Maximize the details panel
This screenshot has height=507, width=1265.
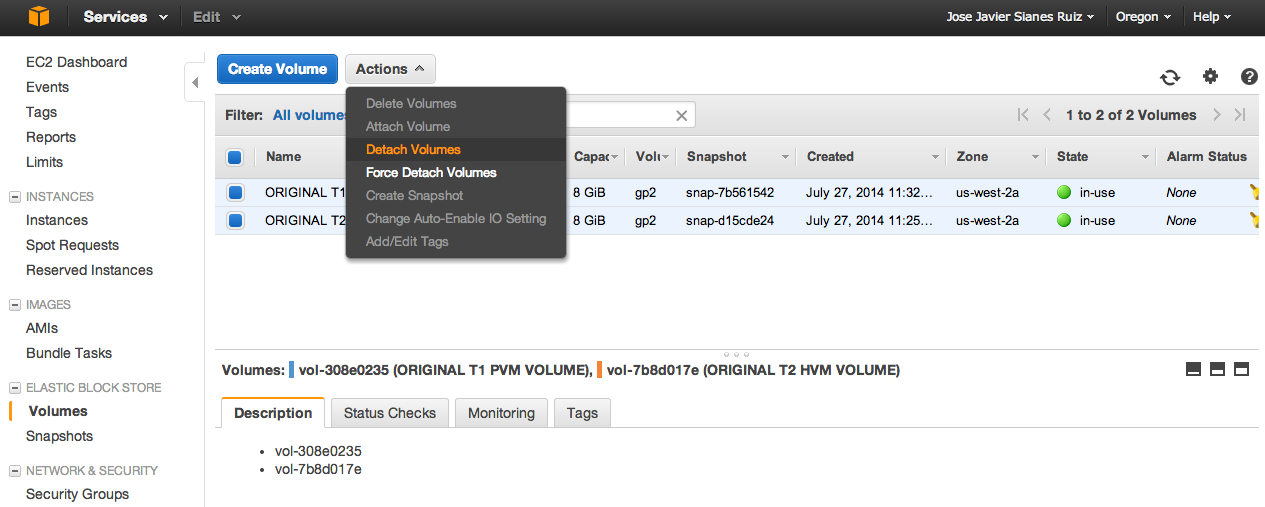[x=1241, y=369]
